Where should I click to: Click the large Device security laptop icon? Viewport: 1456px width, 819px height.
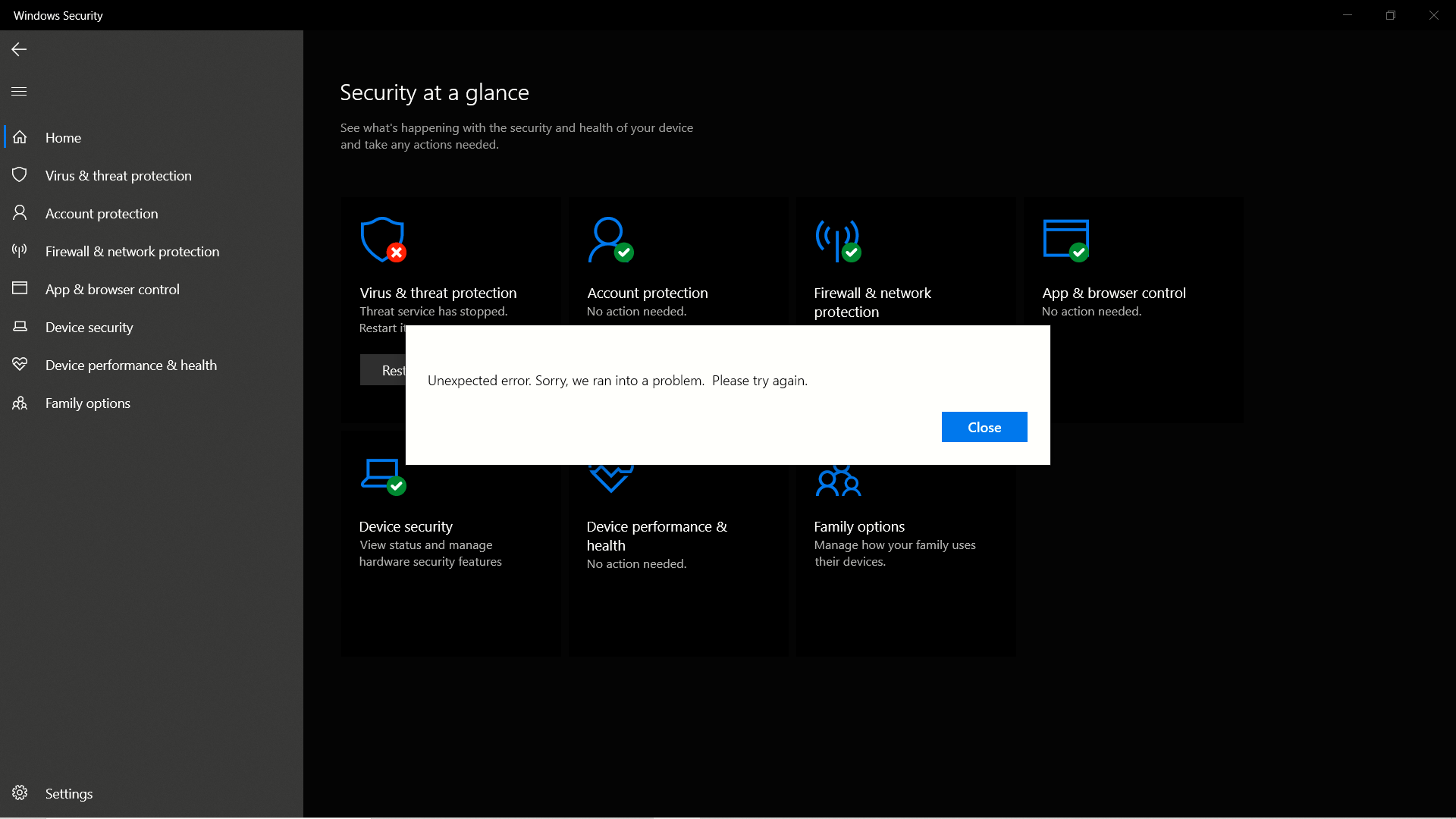(x=383, y=478)
